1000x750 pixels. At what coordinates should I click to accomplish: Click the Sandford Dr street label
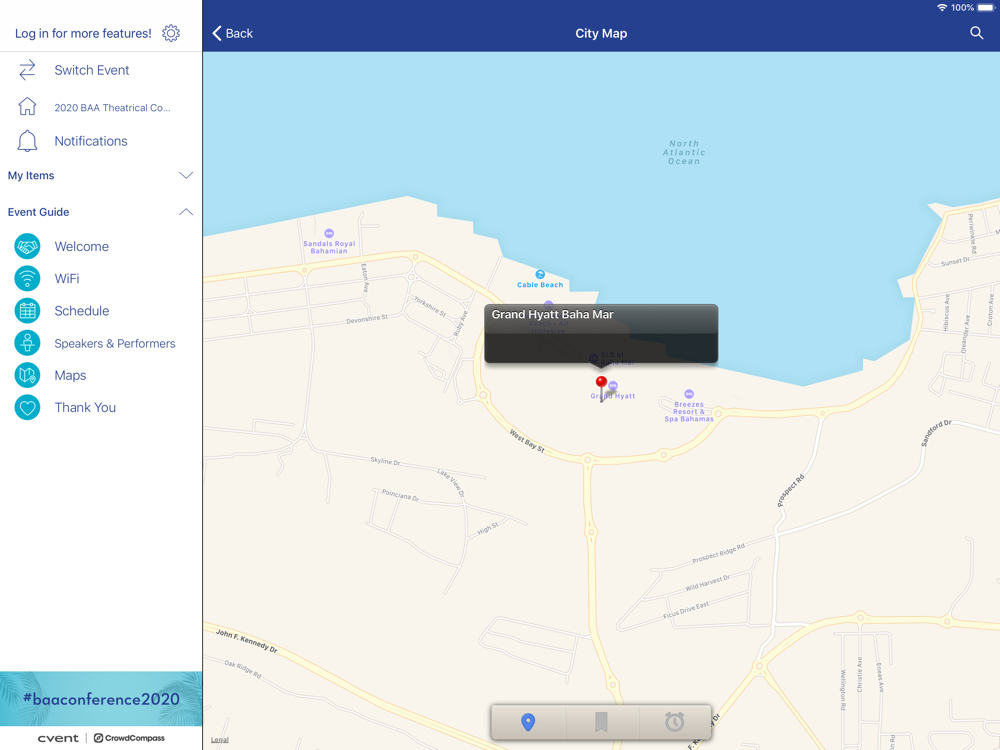(x=936, y=432)
